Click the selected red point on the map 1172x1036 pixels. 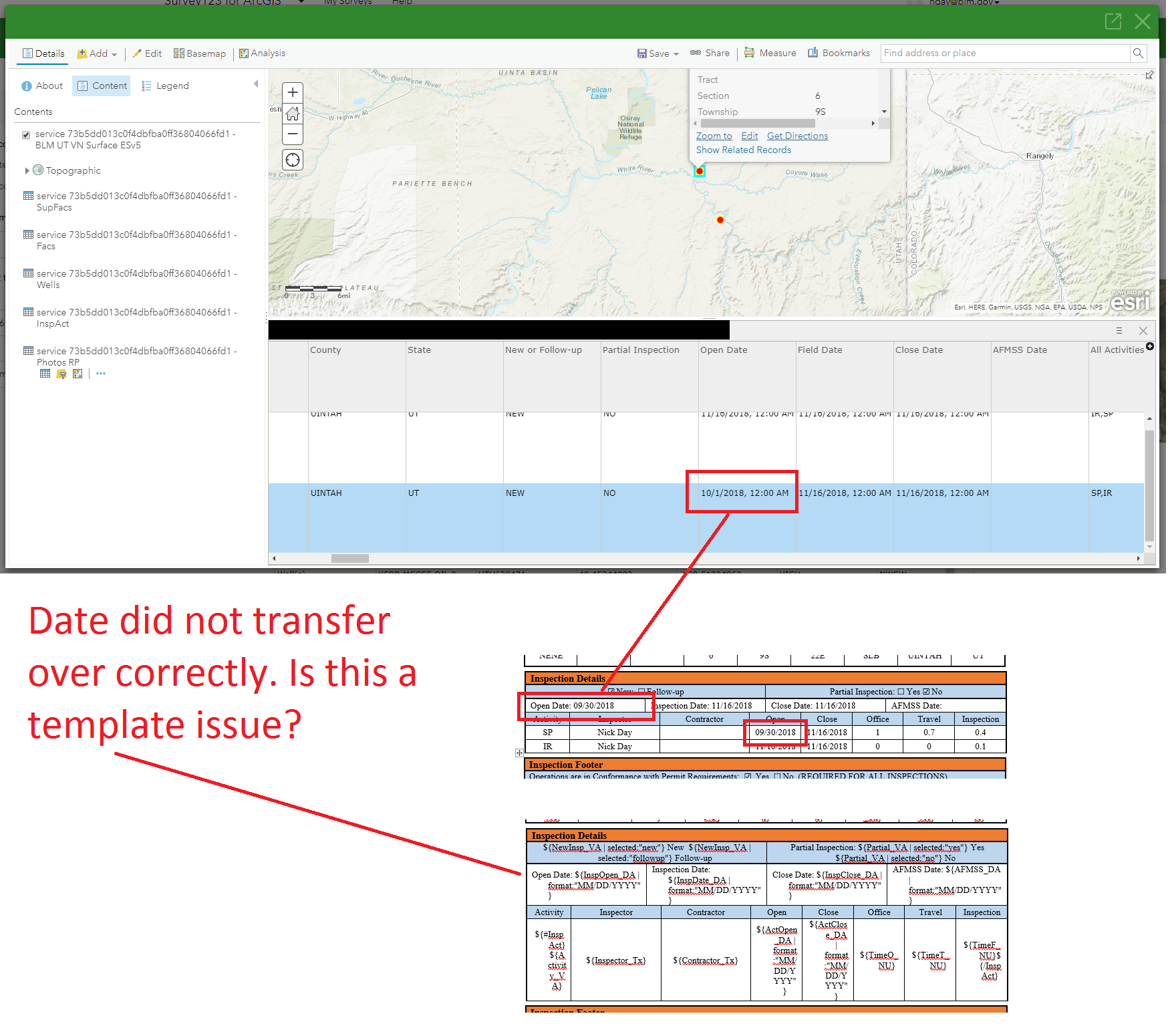click(x=700, y=171)
